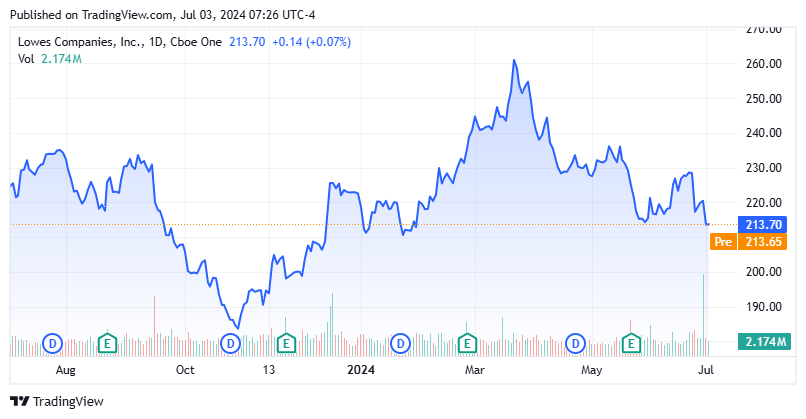Image resolution: width=806 pixels, height=419 pixels.
Task: Select the dividend marker just before May
Action: pos(575,343)
